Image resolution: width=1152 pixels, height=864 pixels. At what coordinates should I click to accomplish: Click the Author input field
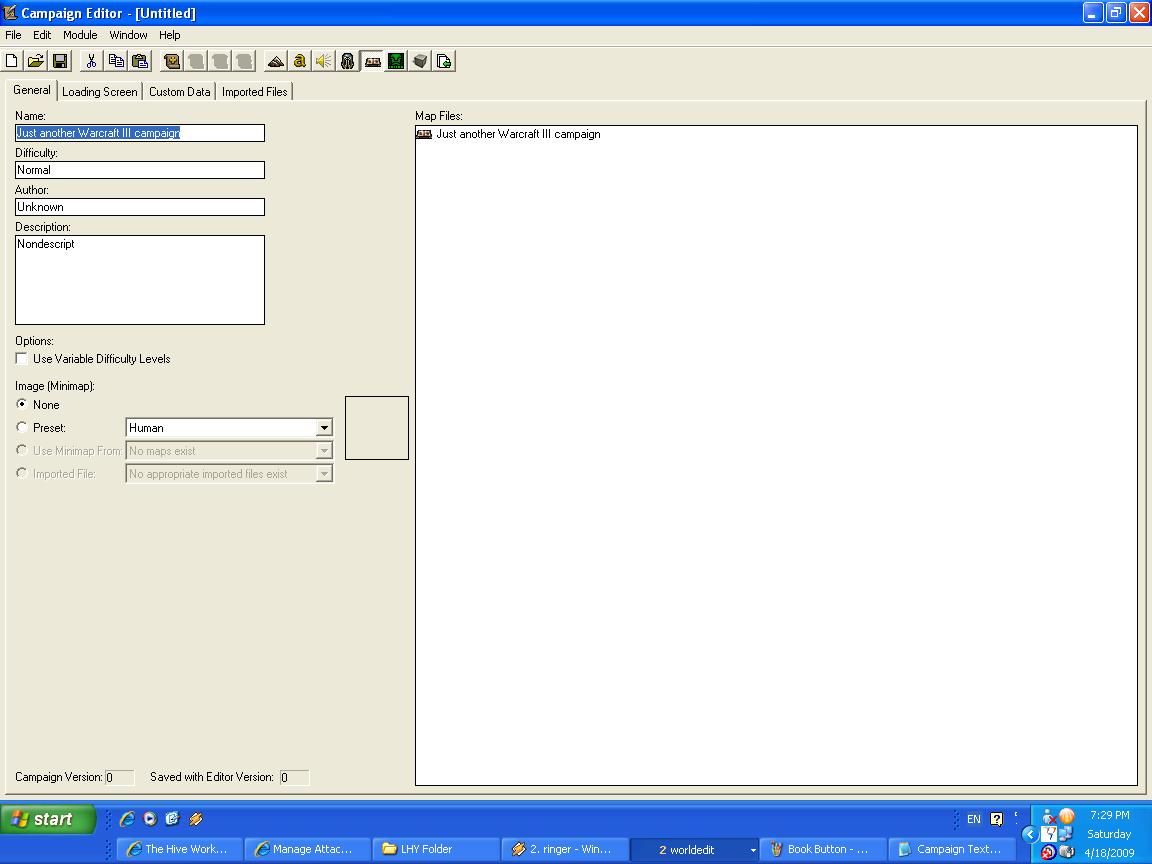140,207
